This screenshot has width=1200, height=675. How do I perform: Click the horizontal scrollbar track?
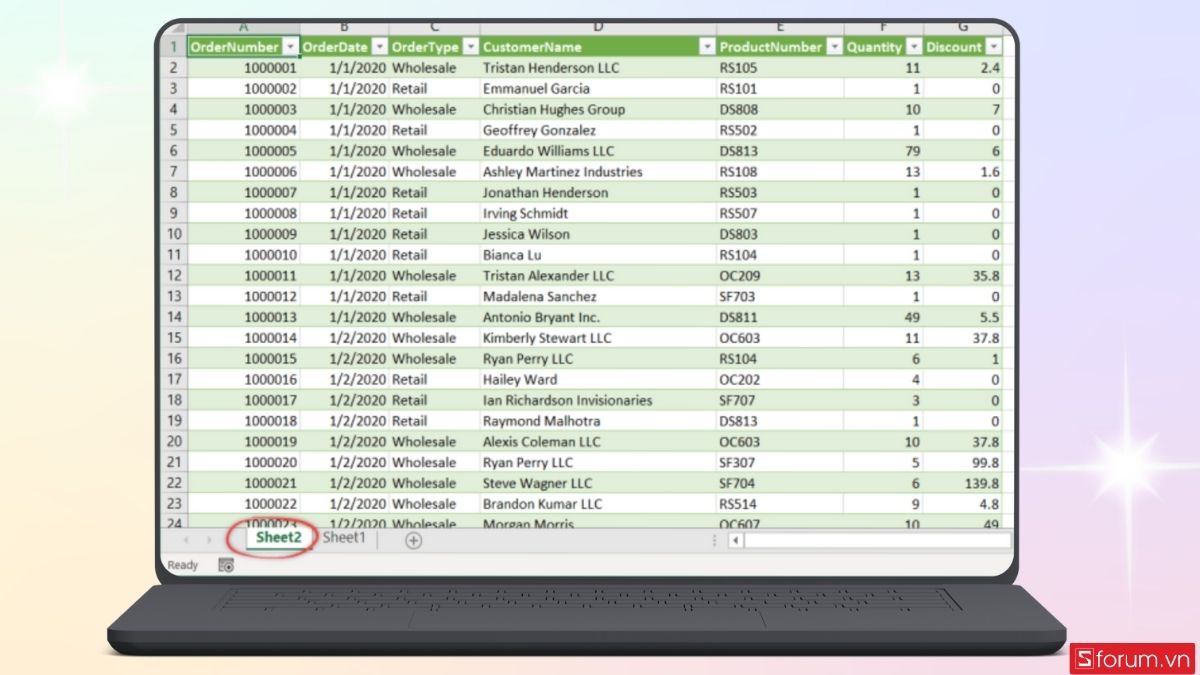[877, 540]
